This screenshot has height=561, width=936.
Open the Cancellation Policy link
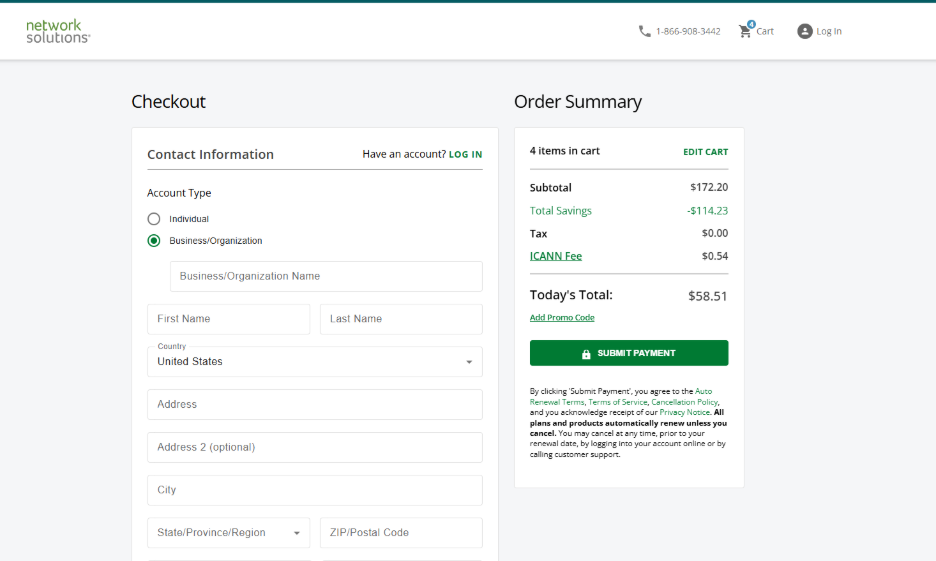tap(684, 402)
